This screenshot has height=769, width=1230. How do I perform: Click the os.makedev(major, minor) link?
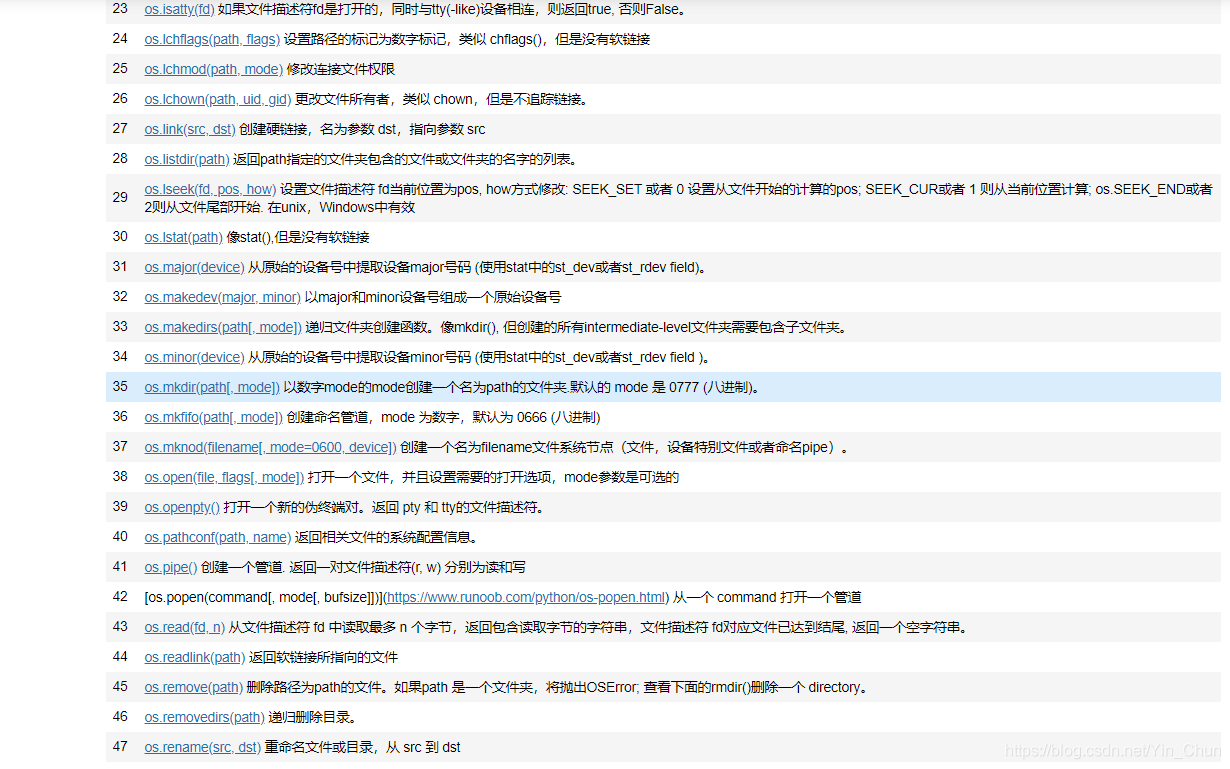[222, 297]
